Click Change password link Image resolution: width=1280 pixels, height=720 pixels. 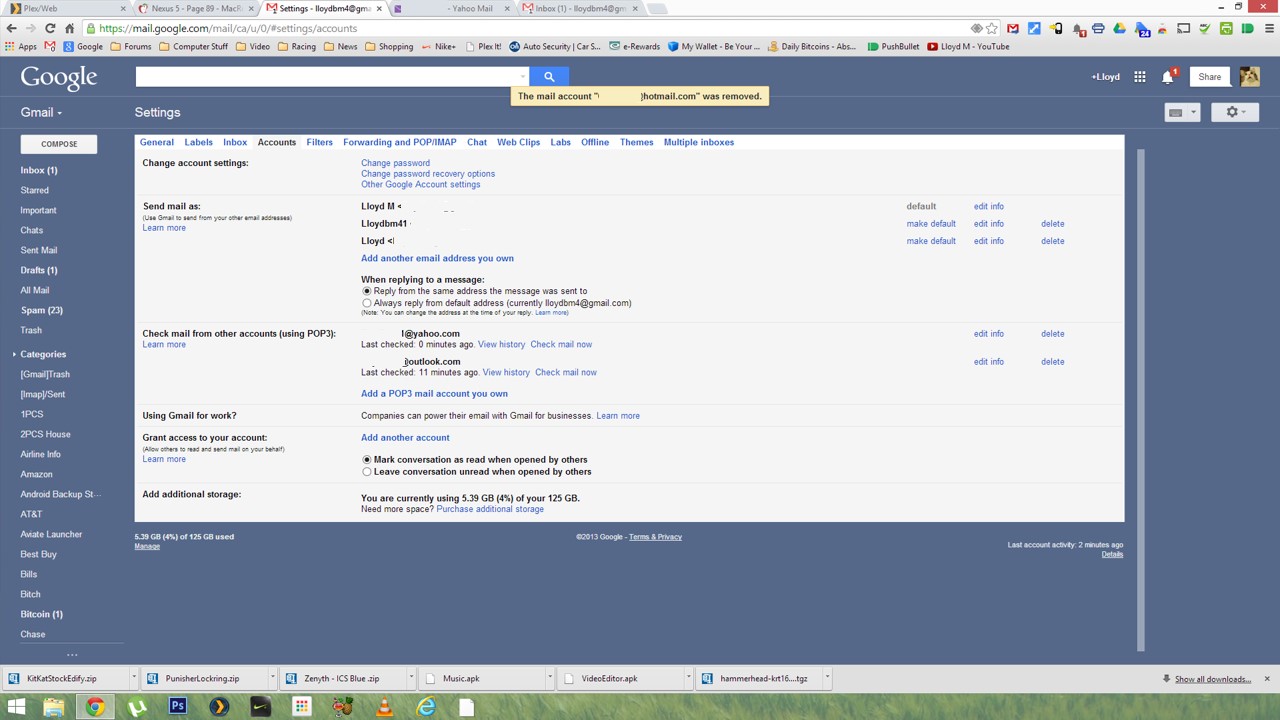tap(396, 163)
